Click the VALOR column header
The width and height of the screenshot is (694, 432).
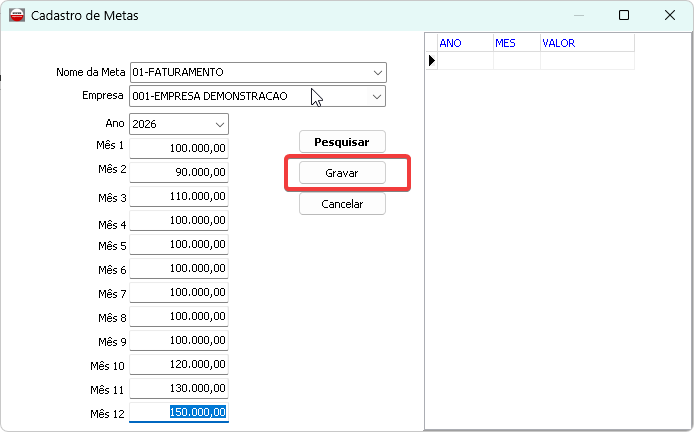(586, 44)
